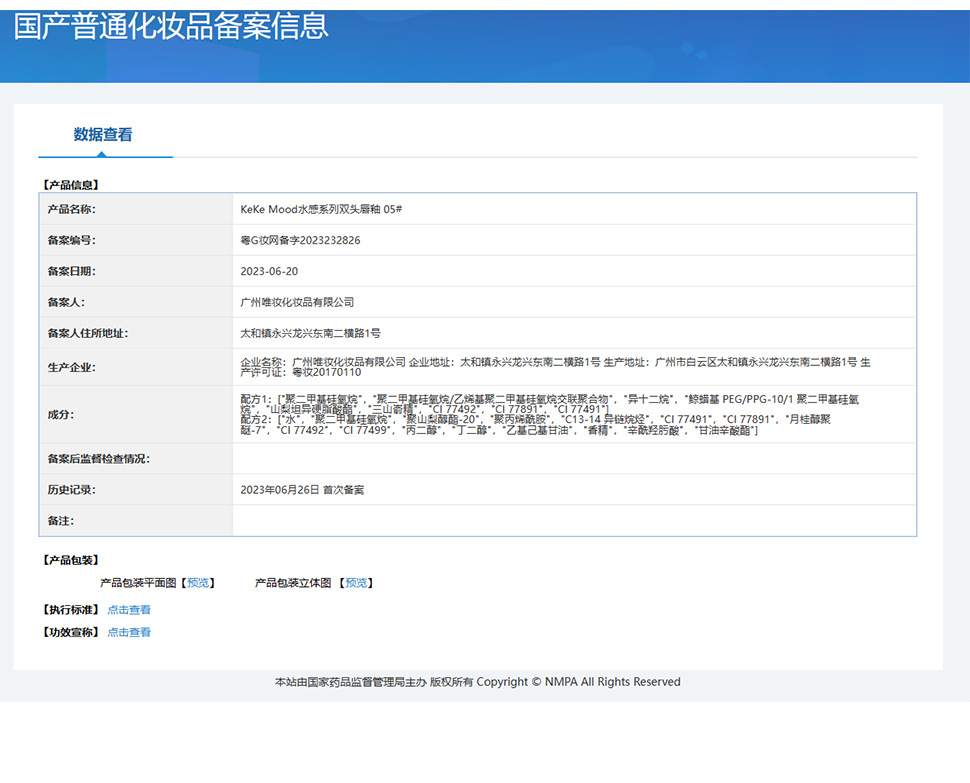Click the 成分 ingredients list cell

click(x=574, y=414)
